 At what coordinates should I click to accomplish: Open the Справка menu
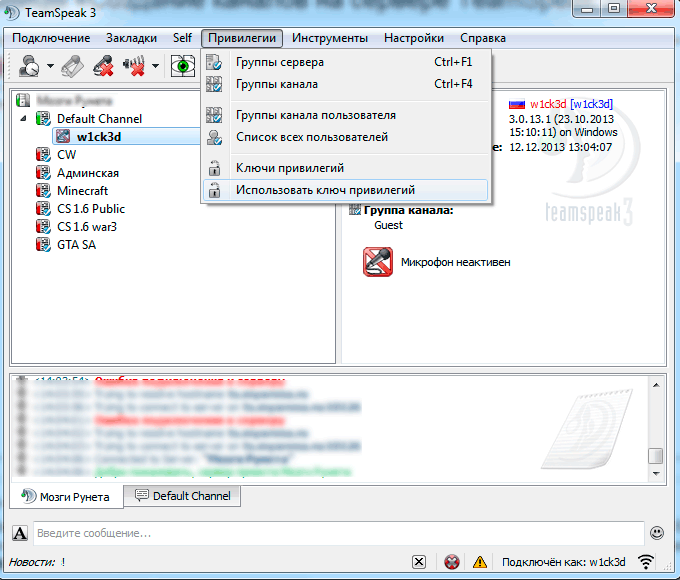coord(483,38)
